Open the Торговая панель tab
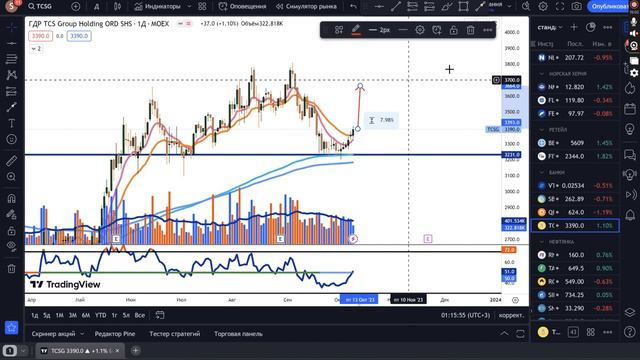 tap(238, 334)
